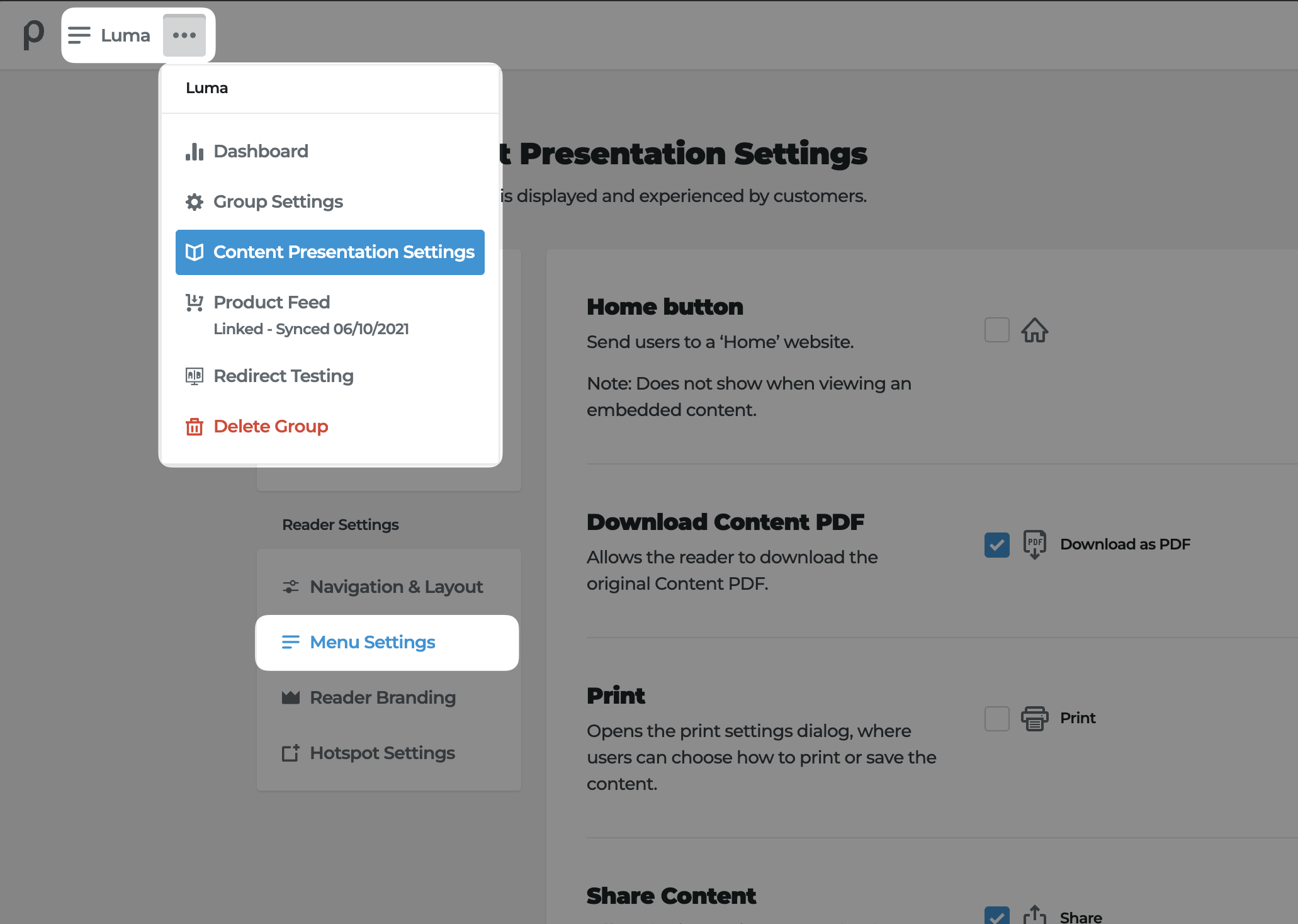The image size is (1298, 924).
Task: Select the Menu Settings sidebar item
Action: 373,642
